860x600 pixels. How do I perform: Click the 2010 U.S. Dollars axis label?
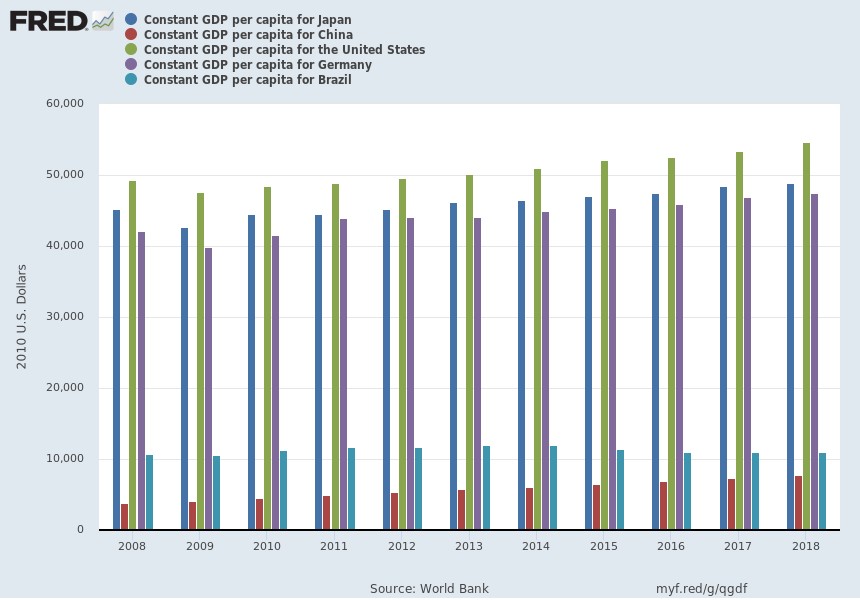point(22,317)
